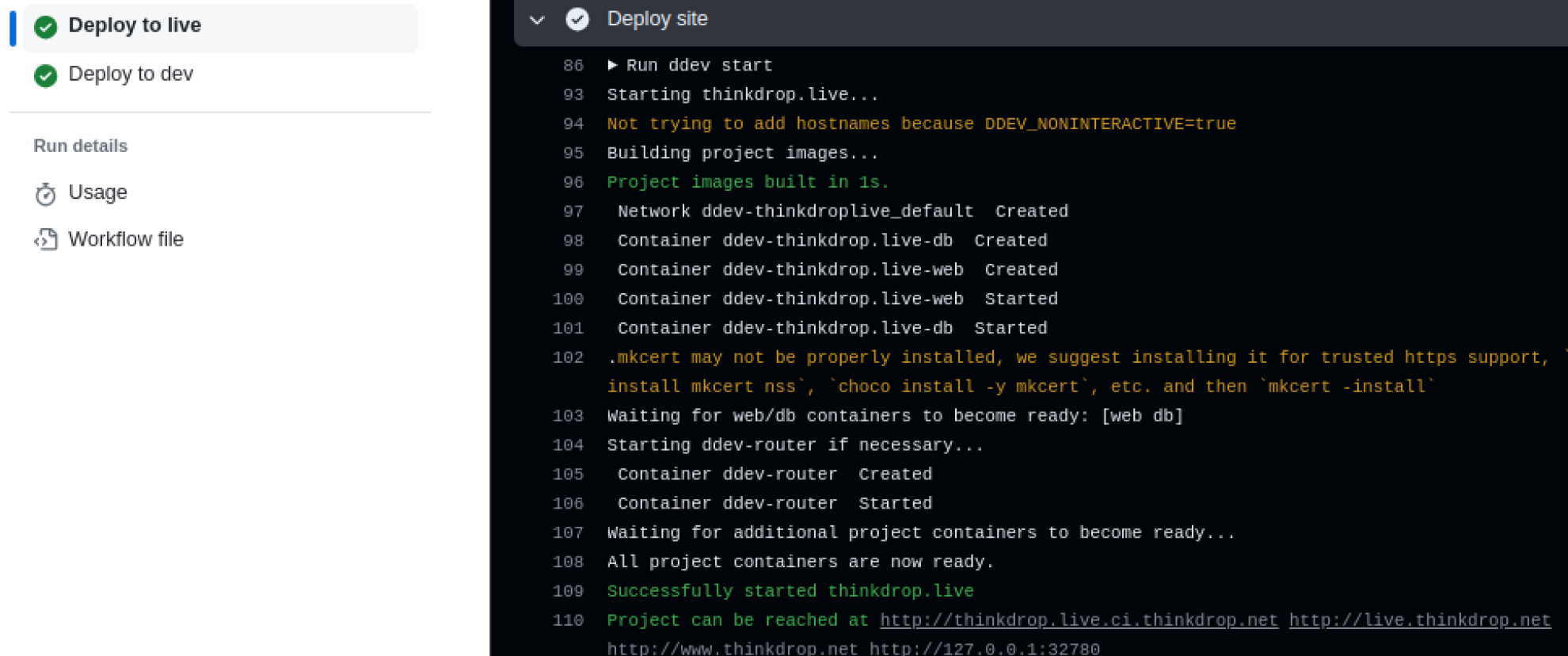1568x656 pixels.
Task: Select the Deploy to dev job
Action: [x=131, y=74]
